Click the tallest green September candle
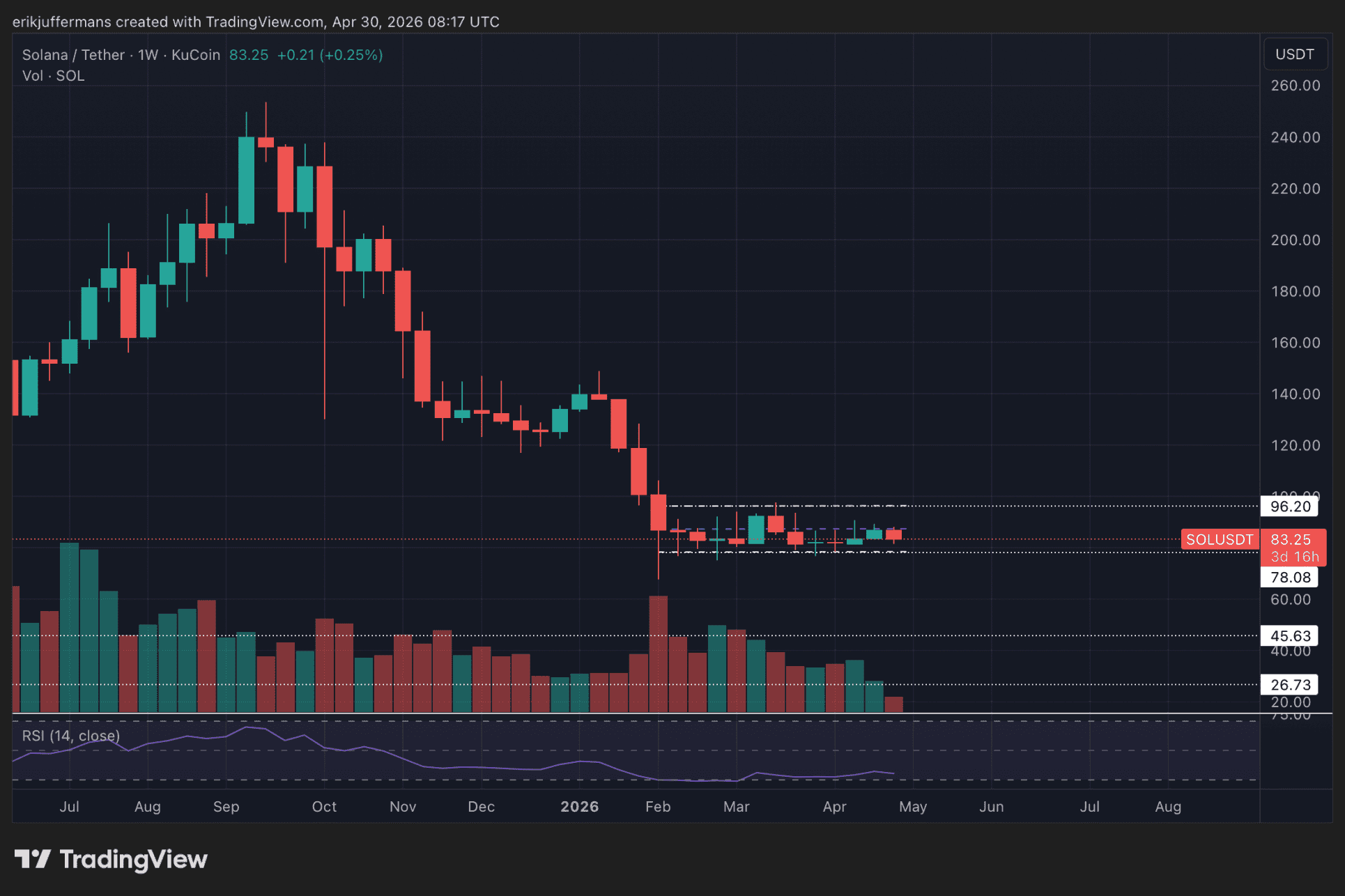Image resolution: width=1345 pixels, height=896 pixels. click(x=246, y=180)
